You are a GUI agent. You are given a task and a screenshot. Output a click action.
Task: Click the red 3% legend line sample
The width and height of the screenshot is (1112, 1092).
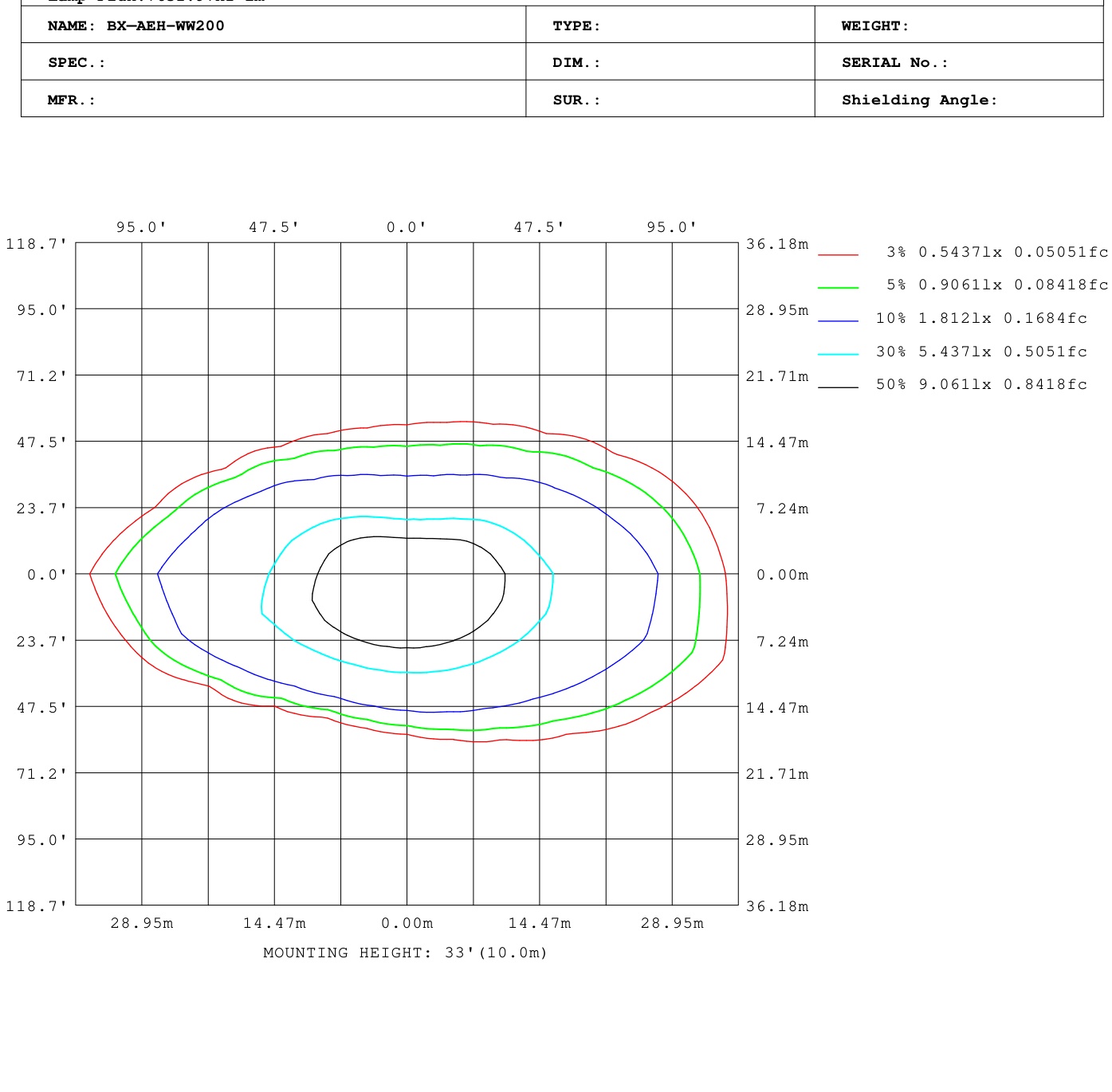pos(838,254)
